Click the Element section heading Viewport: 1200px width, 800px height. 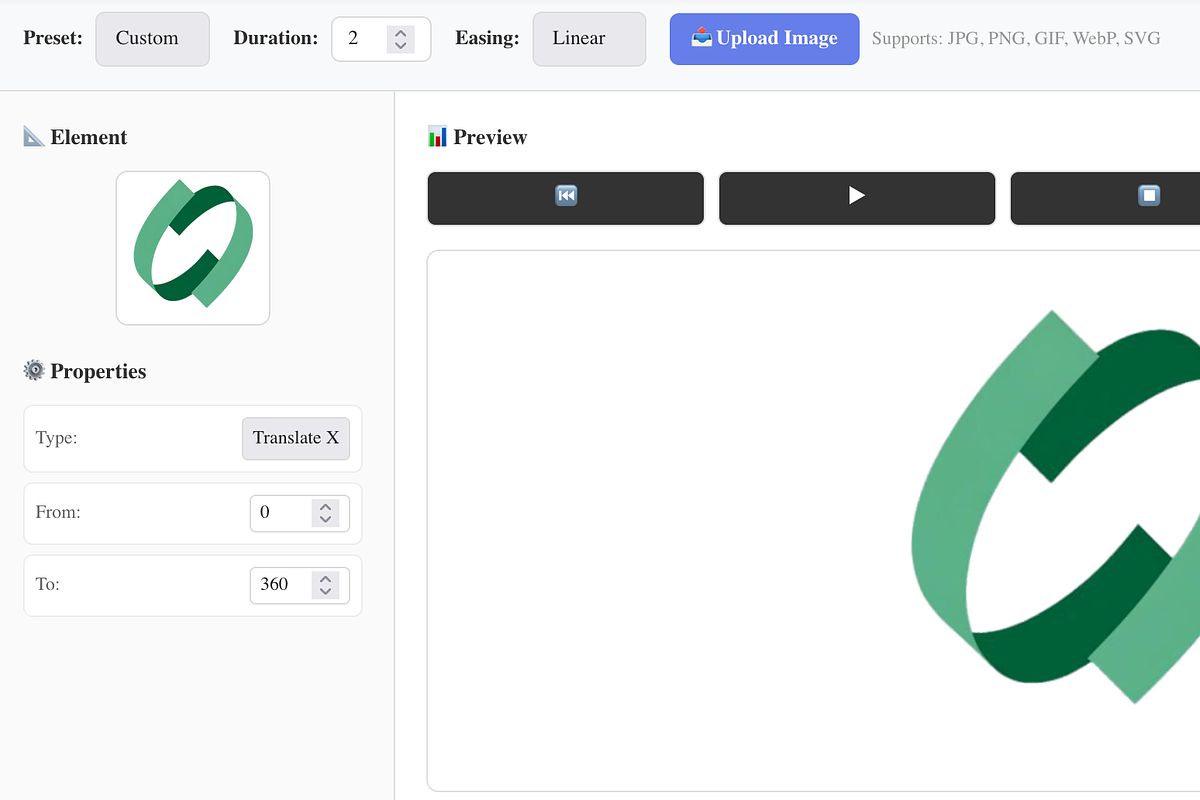coord(75,137)
